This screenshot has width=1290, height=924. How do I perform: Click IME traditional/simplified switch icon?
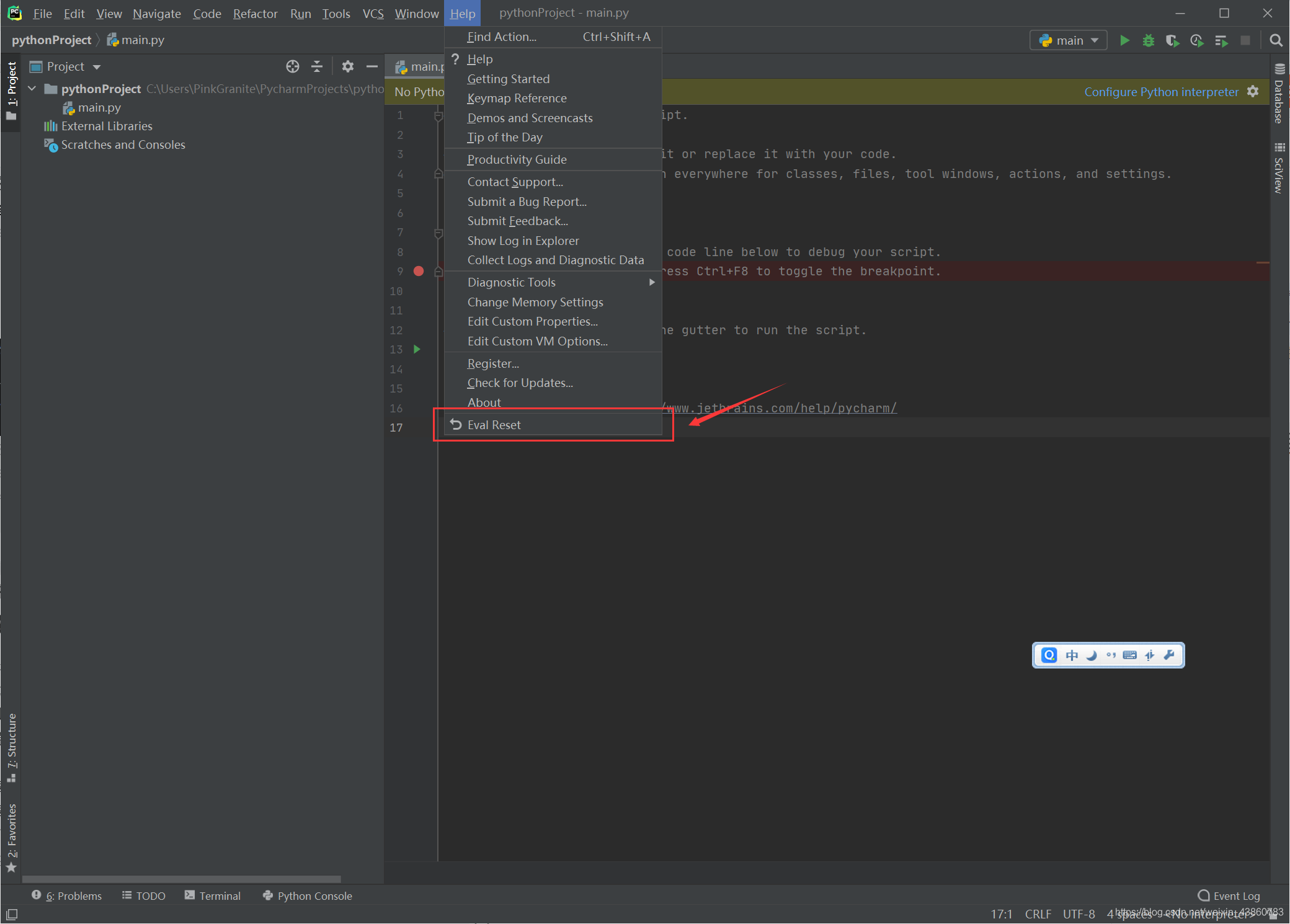[x=1150, y=655]
